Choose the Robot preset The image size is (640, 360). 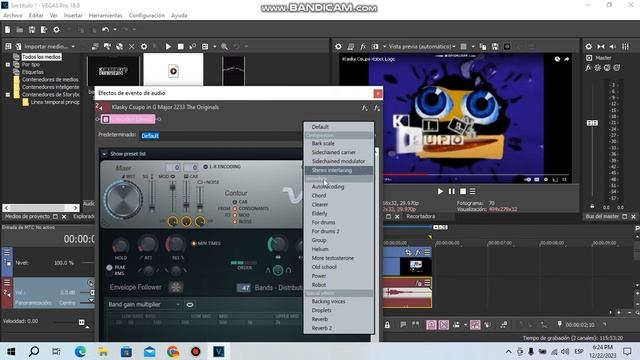click(319, 285)
